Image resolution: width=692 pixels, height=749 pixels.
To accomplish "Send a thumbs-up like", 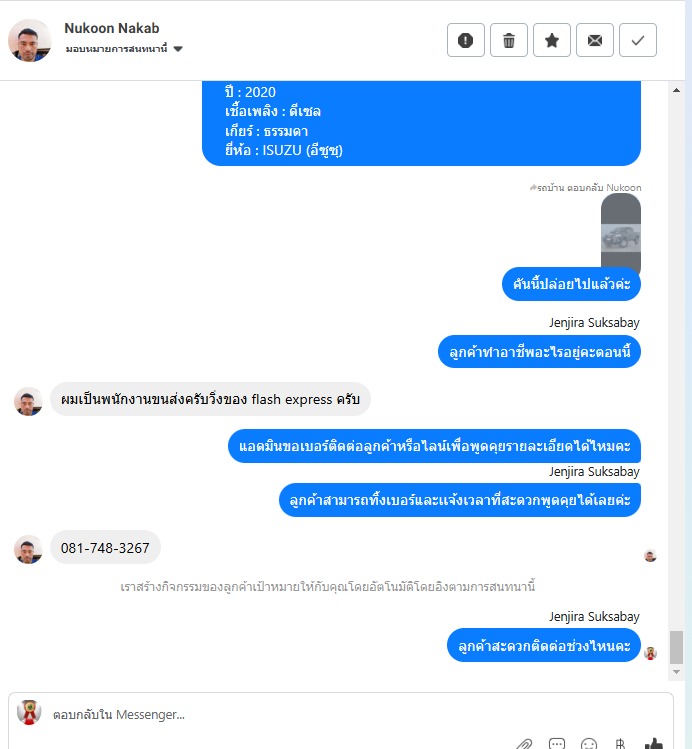I will (653, 744).
